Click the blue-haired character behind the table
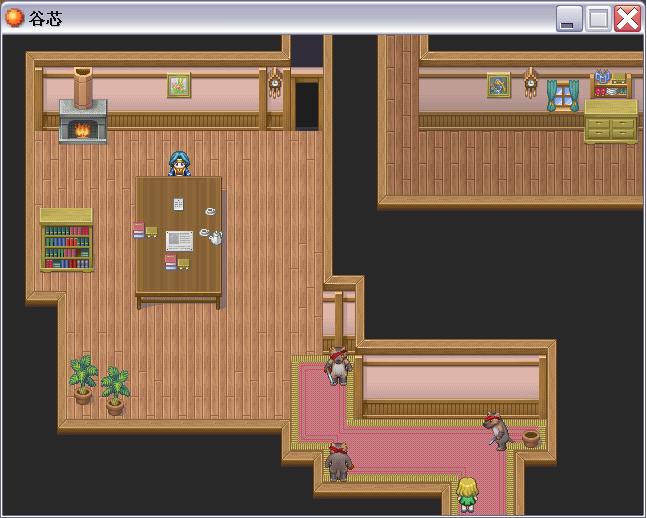Image resolution: width=647 pixels, height=518 pixels. pos(179,164)
